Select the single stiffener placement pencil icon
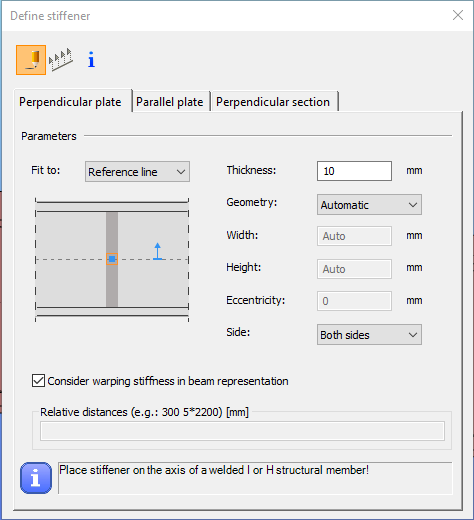Image resolution: width=474 pixels, height=520 pixels. tap(31, 60)
